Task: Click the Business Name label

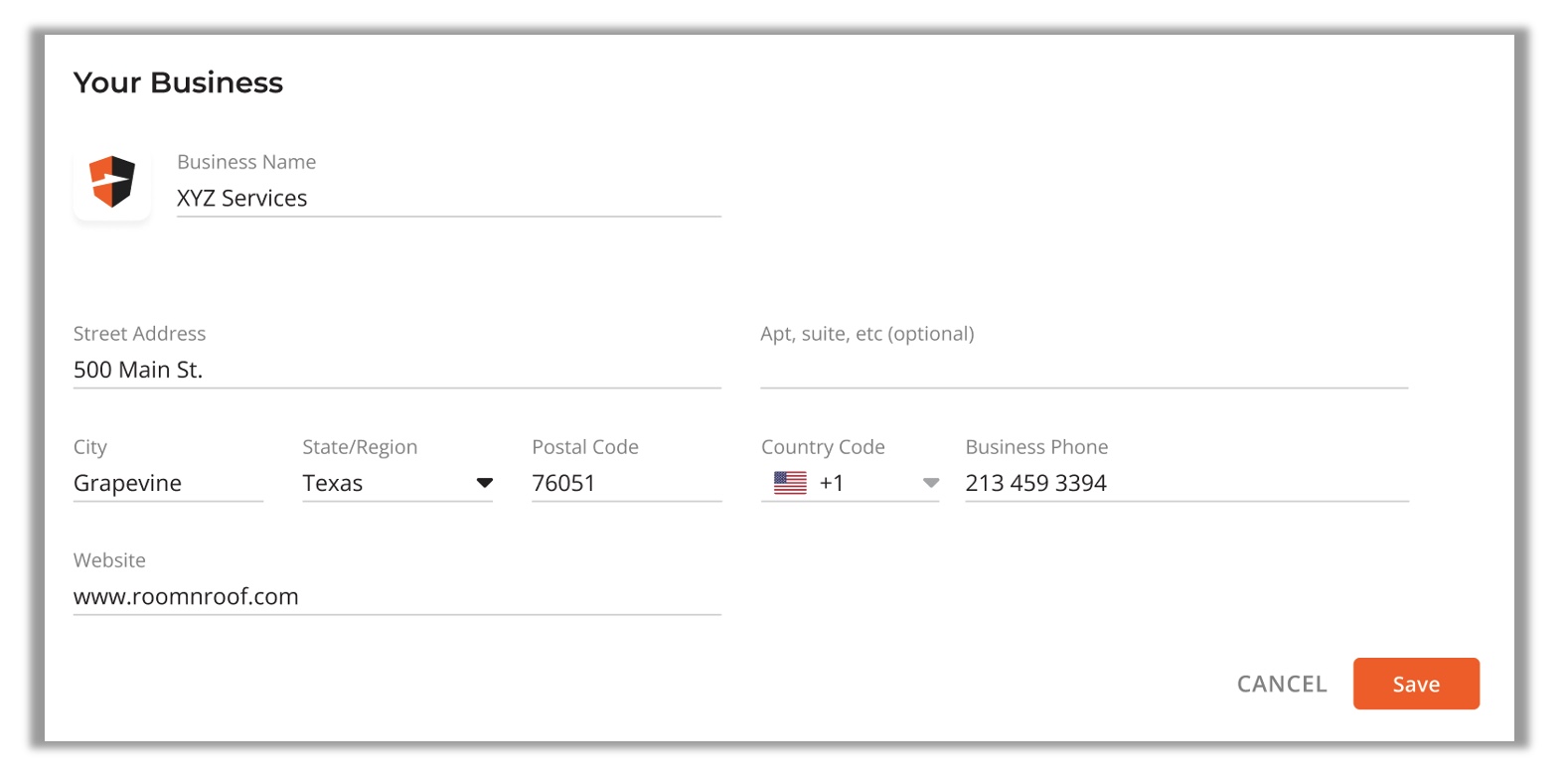Action: (x=246, y=162)
